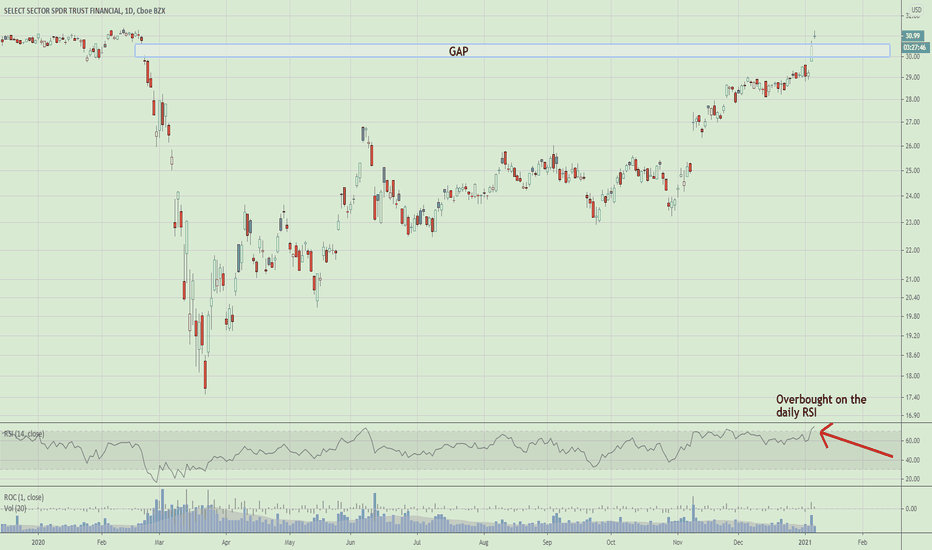
Task: Click the 29.00 price axis label
Action: pos(912,77)
